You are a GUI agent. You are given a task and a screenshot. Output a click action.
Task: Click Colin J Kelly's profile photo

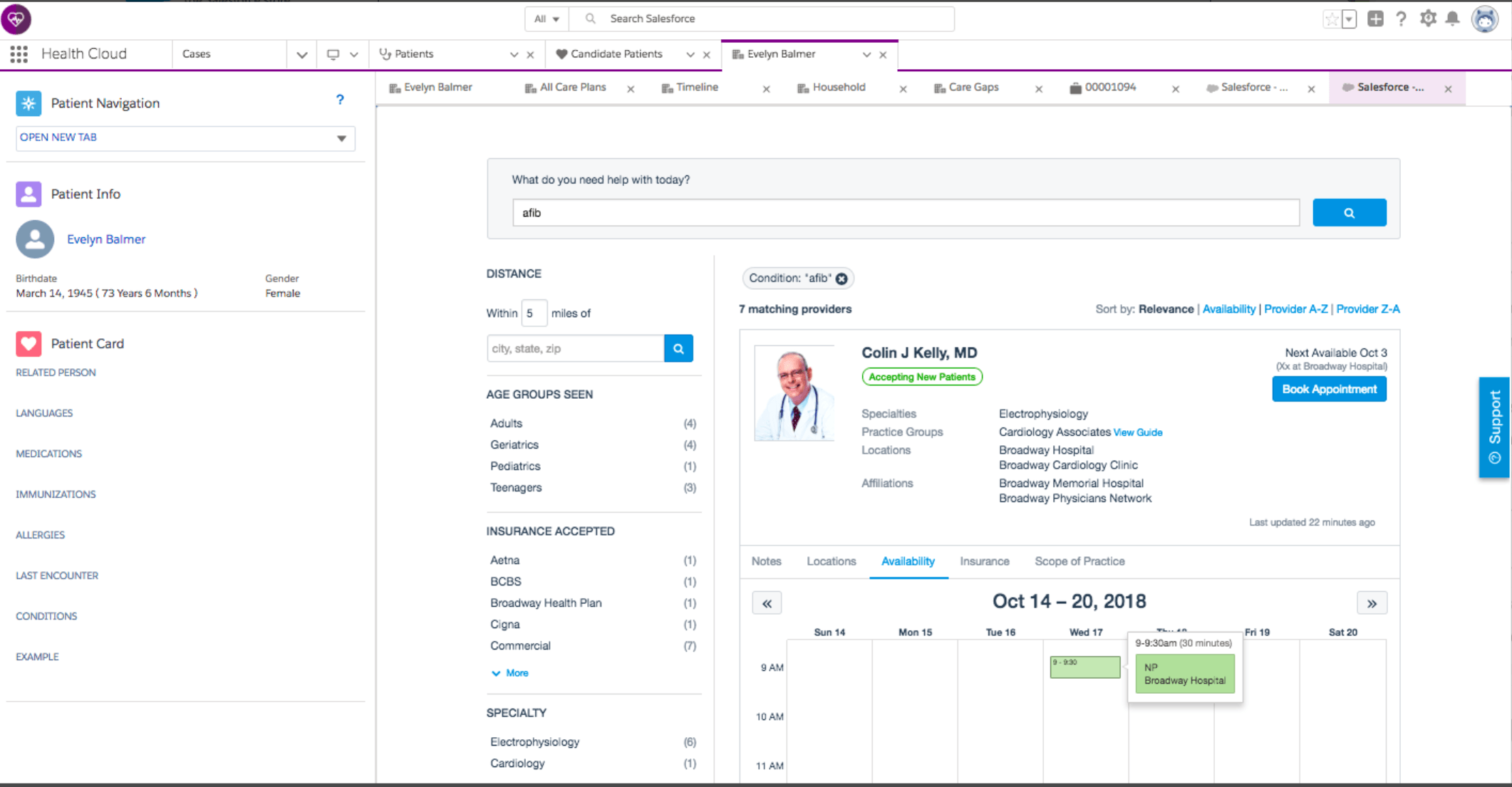tap(794, 393)
